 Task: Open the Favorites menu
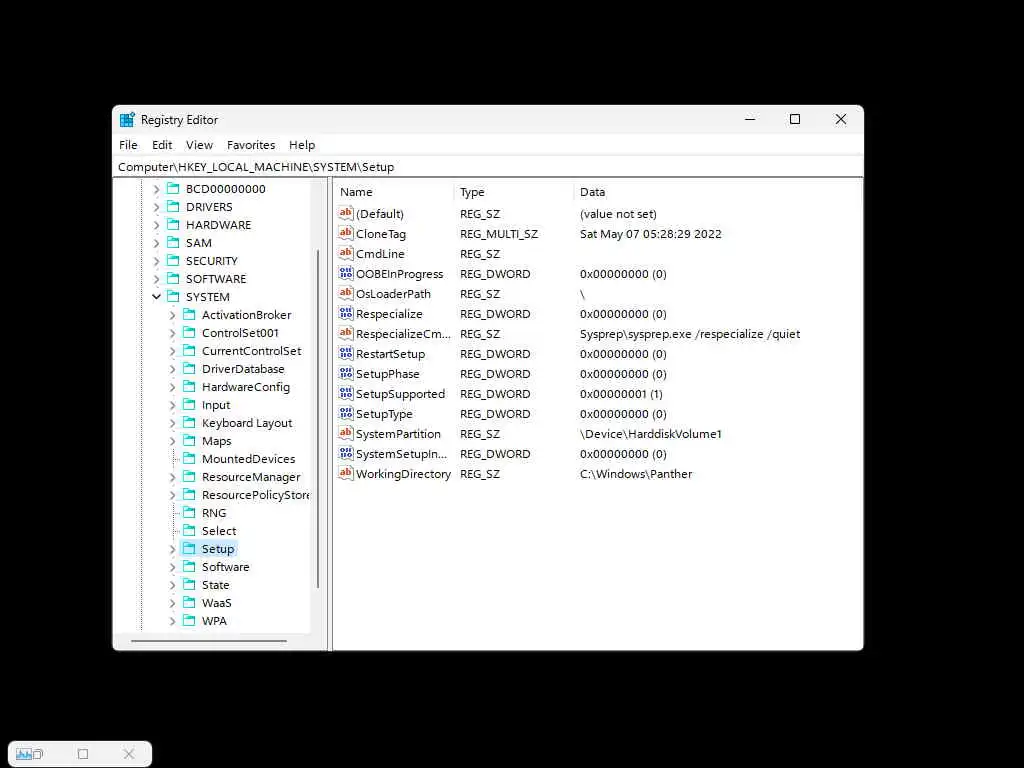coord(251,145)
